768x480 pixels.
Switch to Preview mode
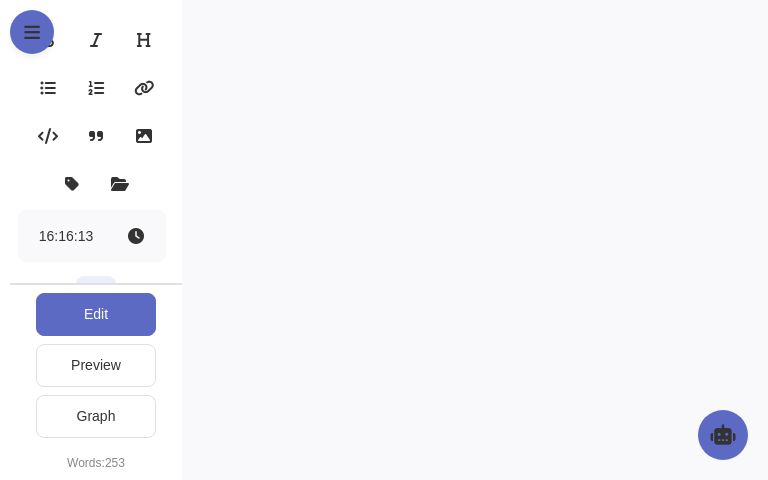click(96, 365)
